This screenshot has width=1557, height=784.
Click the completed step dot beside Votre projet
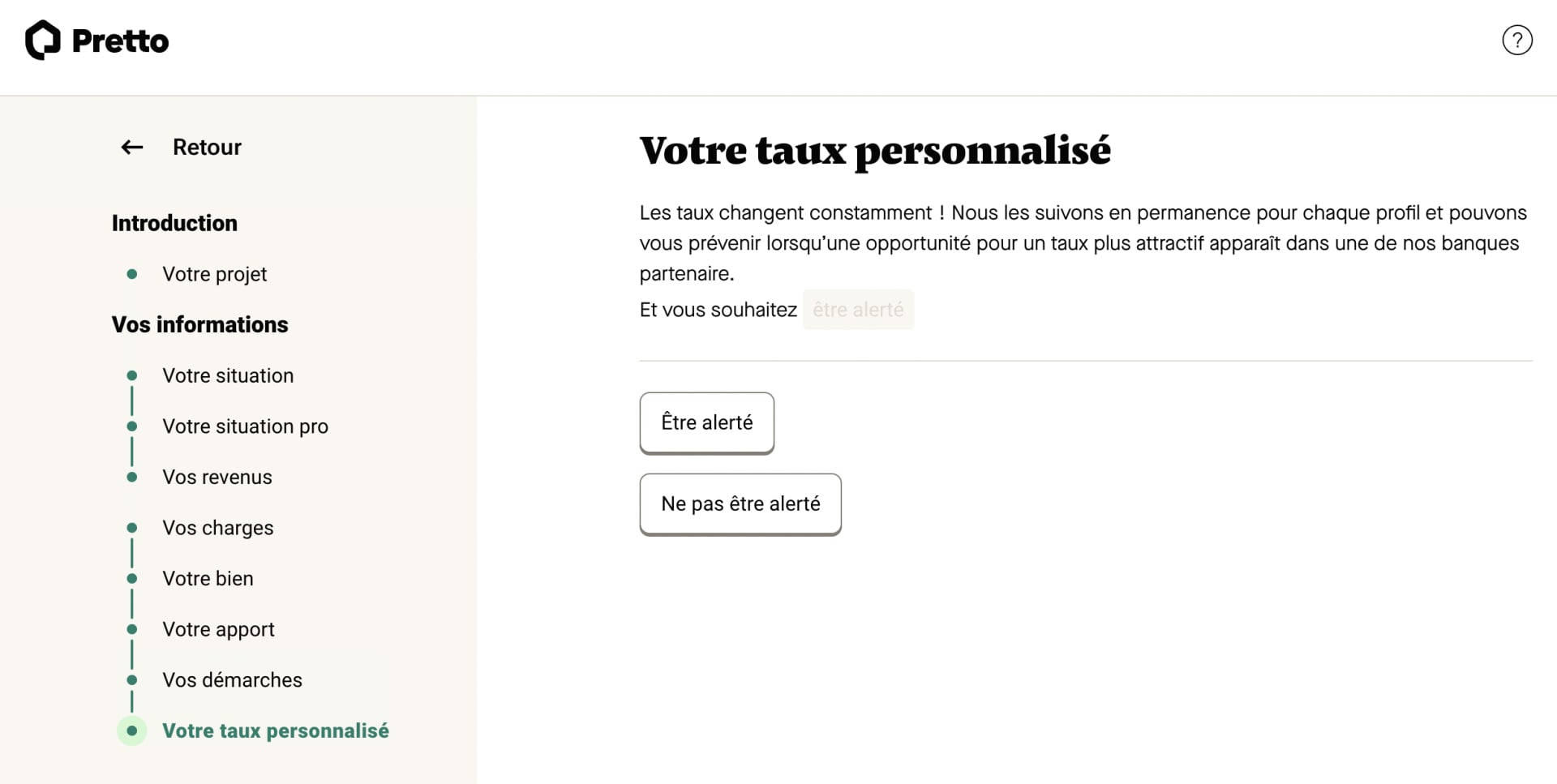[x=132, y=274]
